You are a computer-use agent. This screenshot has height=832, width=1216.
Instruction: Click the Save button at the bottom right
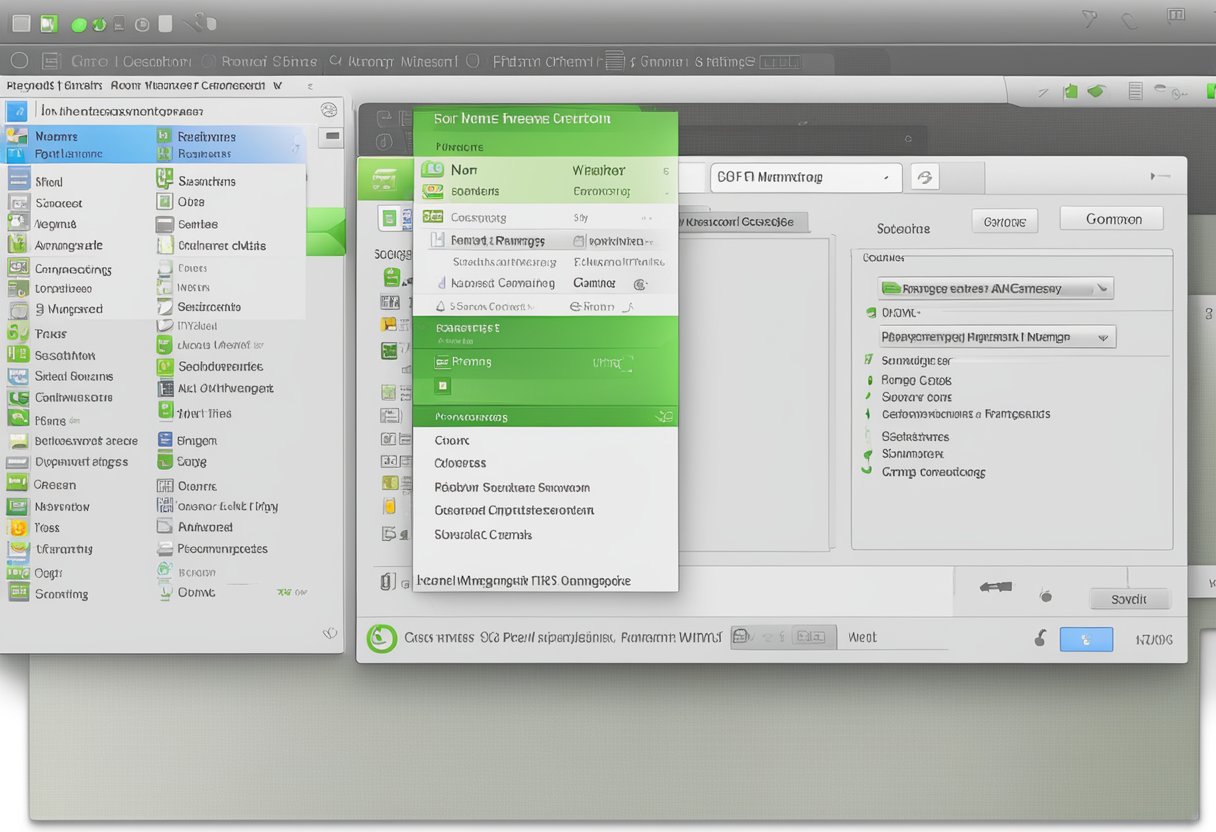point(1130,598)
